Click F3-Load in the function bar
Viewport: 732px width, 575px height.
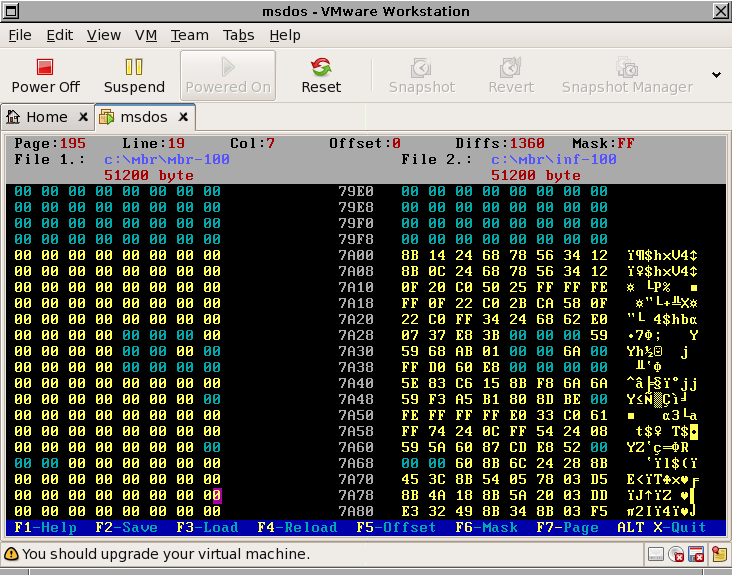click(x=207, y=527)
